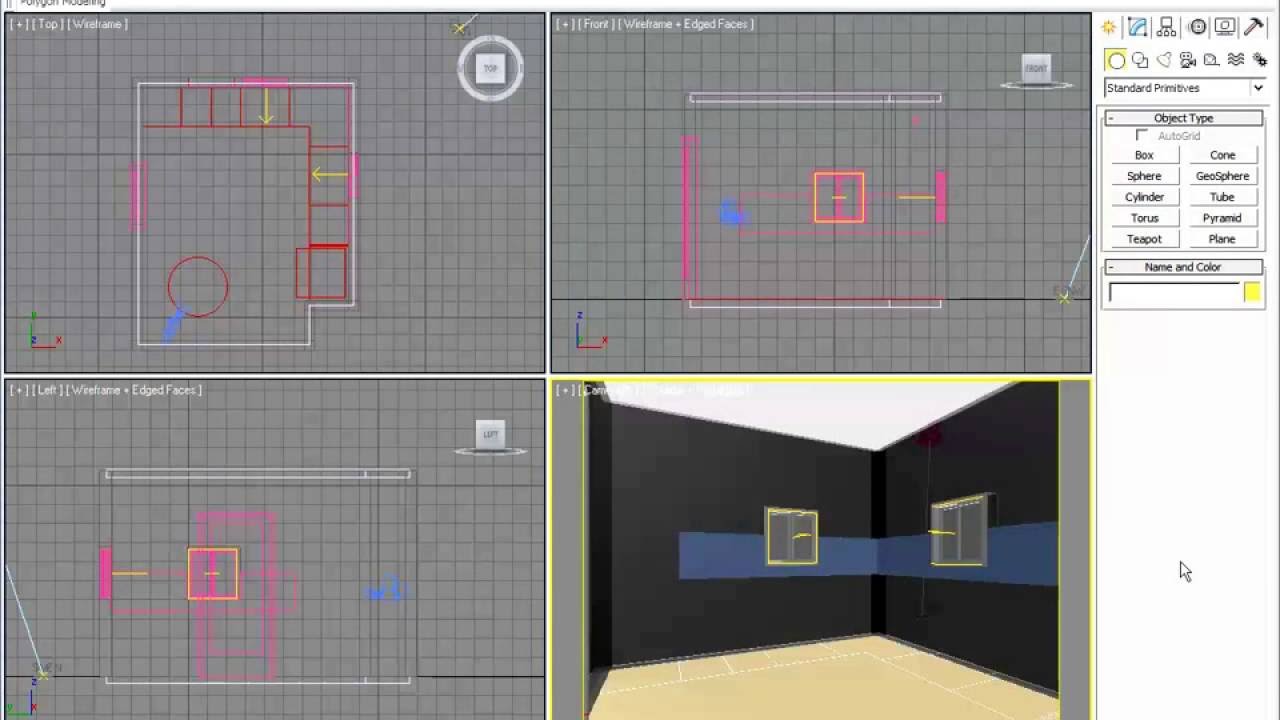
Task: Open the yellow object color swatch
Action: pos(1251,292)
